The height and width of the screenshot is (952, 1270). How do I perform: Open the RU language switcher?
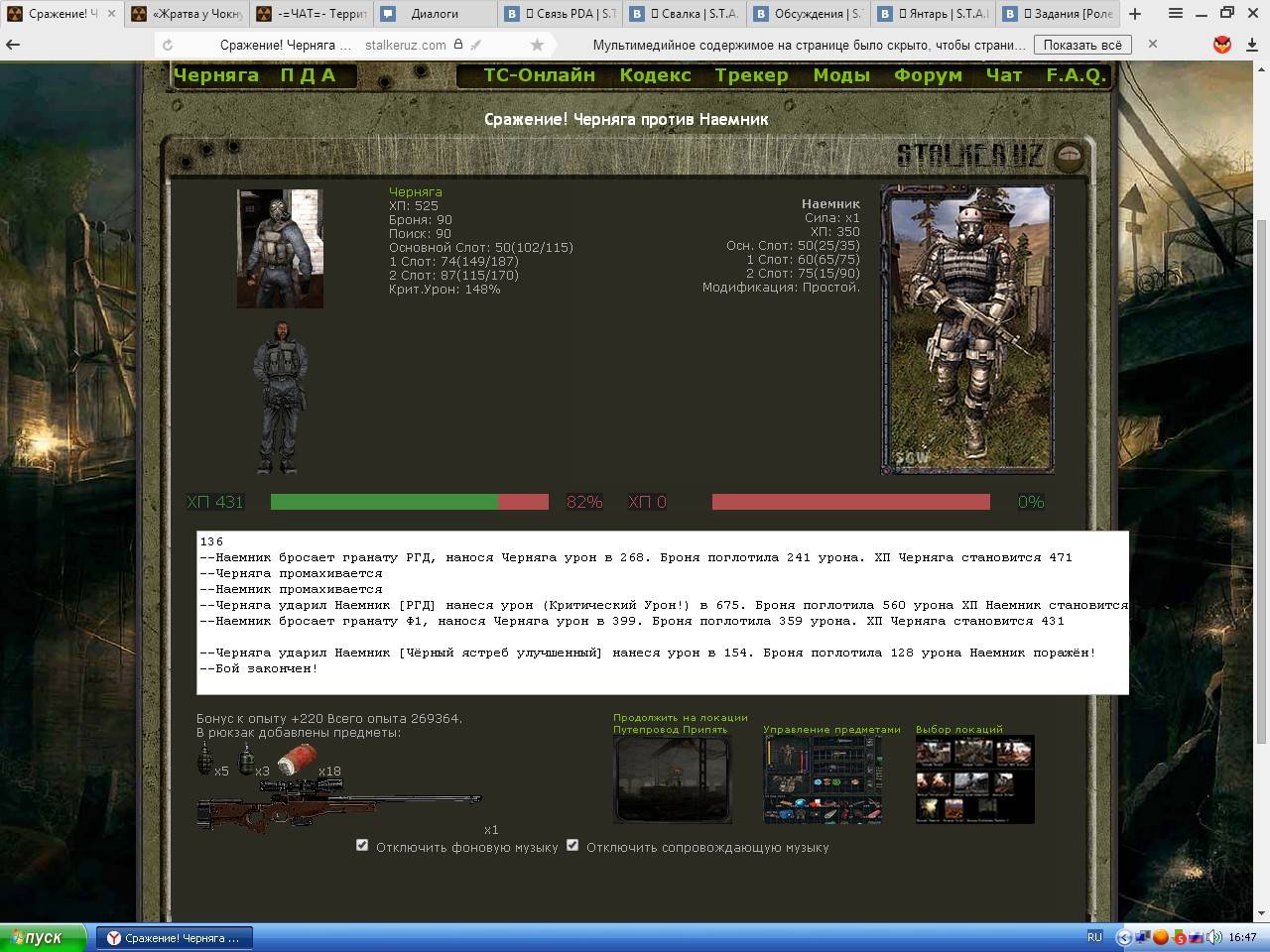click(x=1094, y=937)
